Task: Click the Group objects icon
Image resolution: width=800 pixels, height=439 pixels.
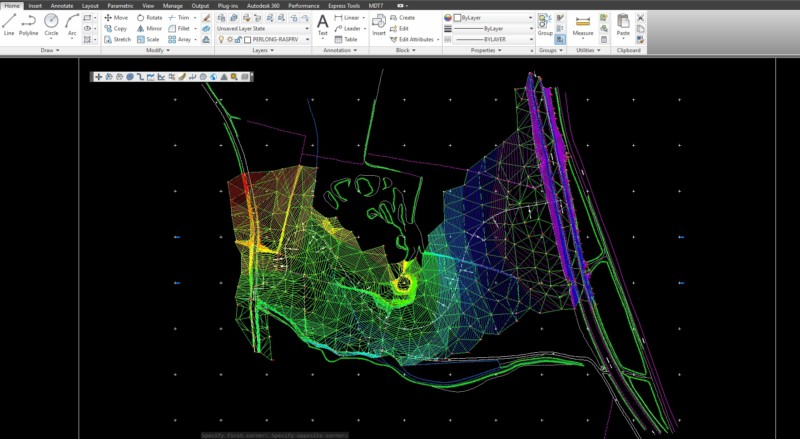Action: pyautogui.click(x=544, y=23)
